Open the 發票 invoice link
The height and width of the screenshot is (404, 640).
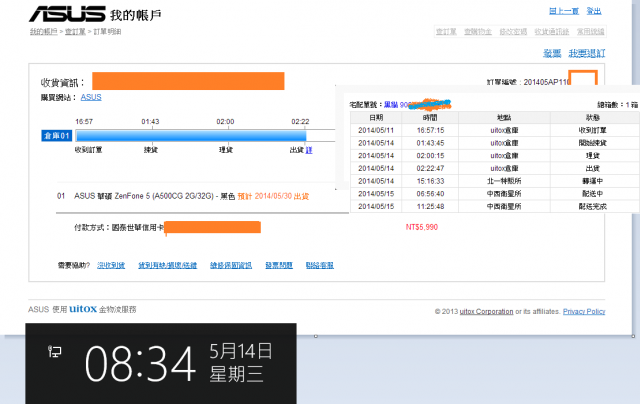(552, 53)
